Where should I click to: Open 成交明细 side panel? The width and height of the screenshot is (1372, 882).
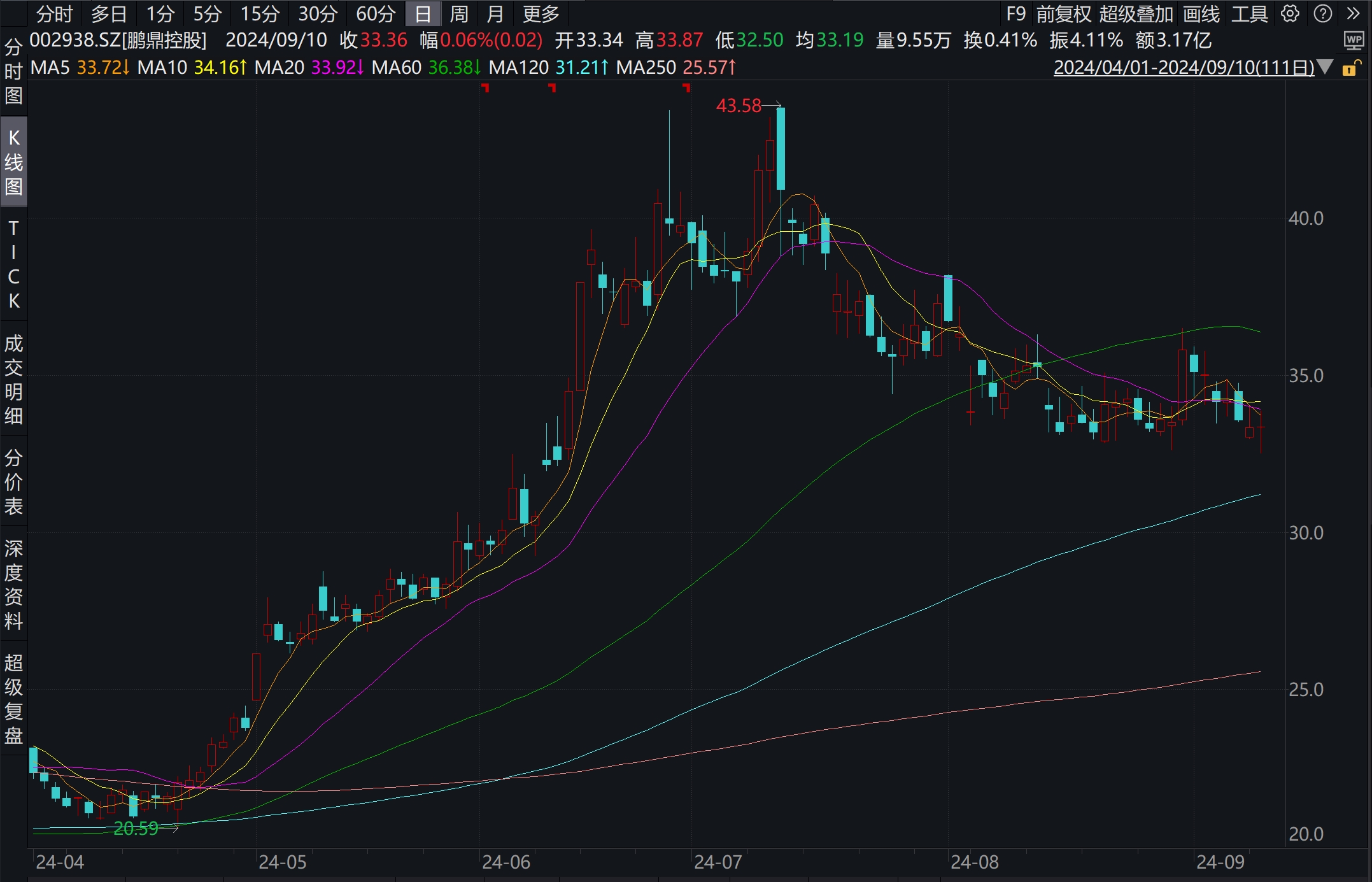[x=13, y=380]
